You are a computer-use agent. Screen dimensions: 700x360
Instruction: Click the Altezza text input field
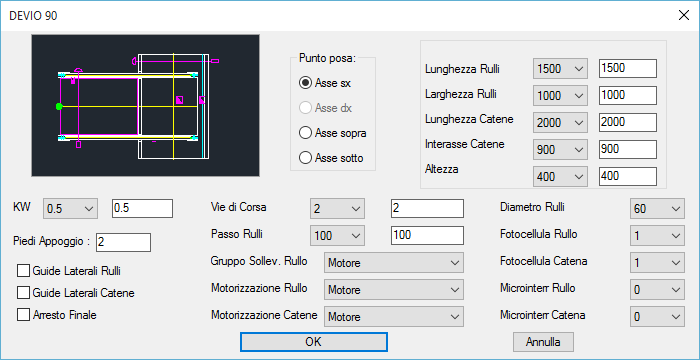click(x=628, y=176)
